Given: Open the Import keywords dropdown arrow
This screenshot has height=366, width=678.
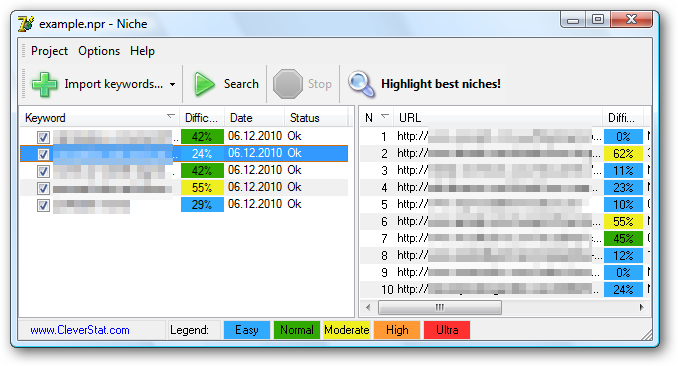Looking at the screenshot, I should (x=173, y=84).
